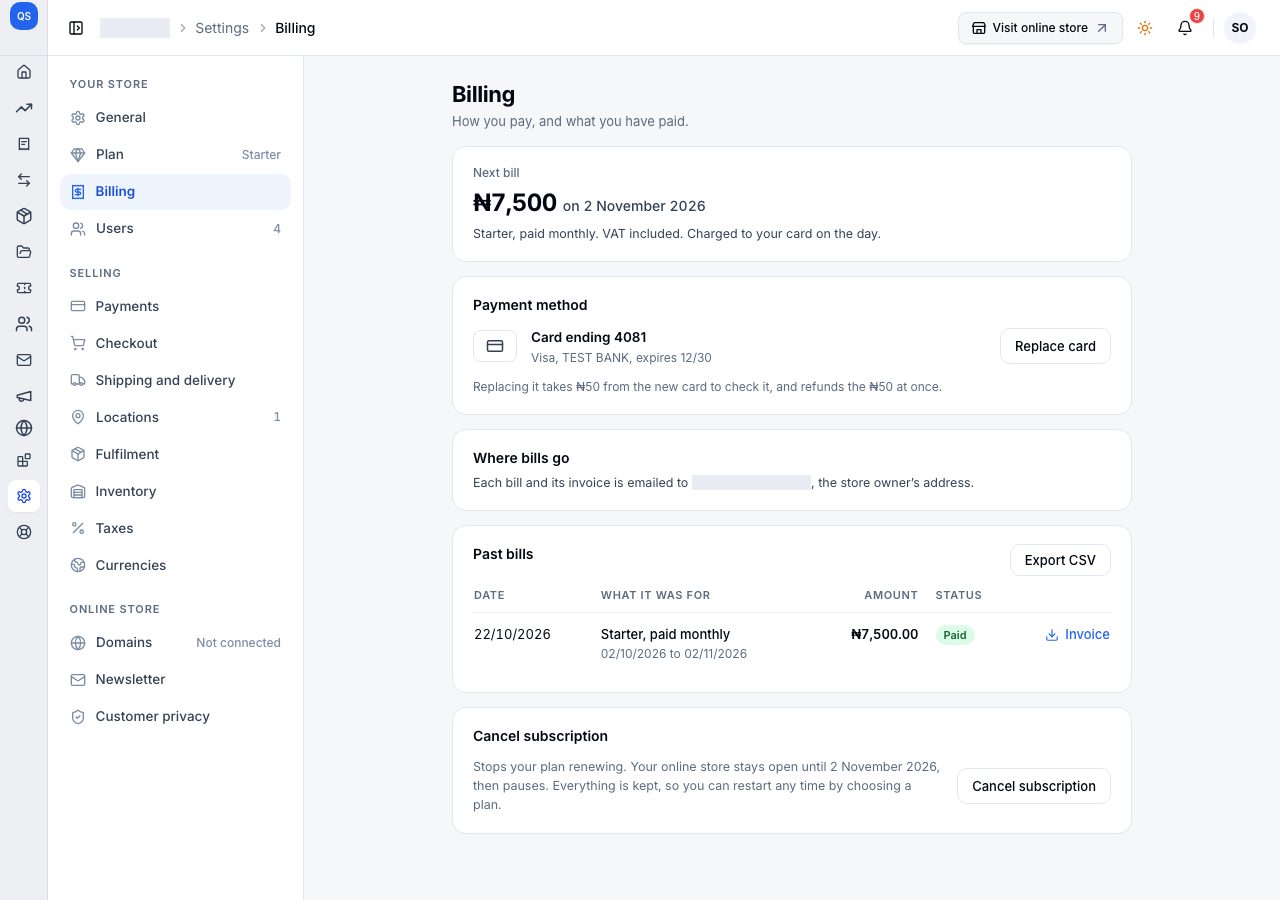Open the Marketing megaphone icon in the rail
Viewport: 1280px width, 900px height.
pyautogui.click(x=24, y=396)
